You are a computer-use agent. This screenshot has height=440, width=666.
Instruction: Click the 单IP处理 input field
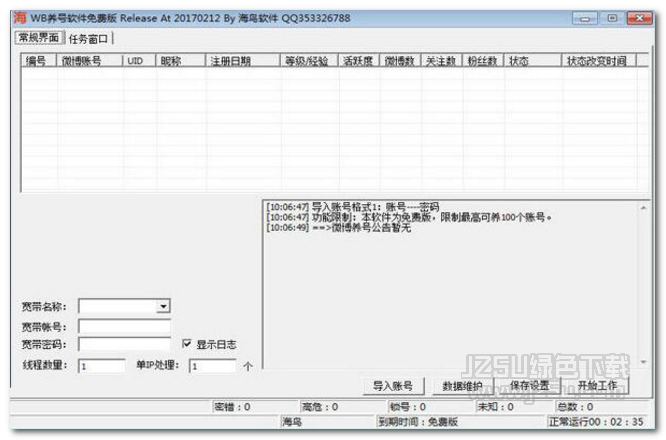tap(213, 366)
